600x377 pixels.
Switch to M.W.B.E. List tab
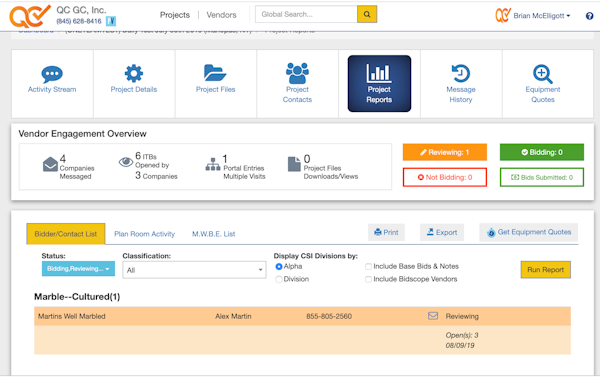(214, 234)
